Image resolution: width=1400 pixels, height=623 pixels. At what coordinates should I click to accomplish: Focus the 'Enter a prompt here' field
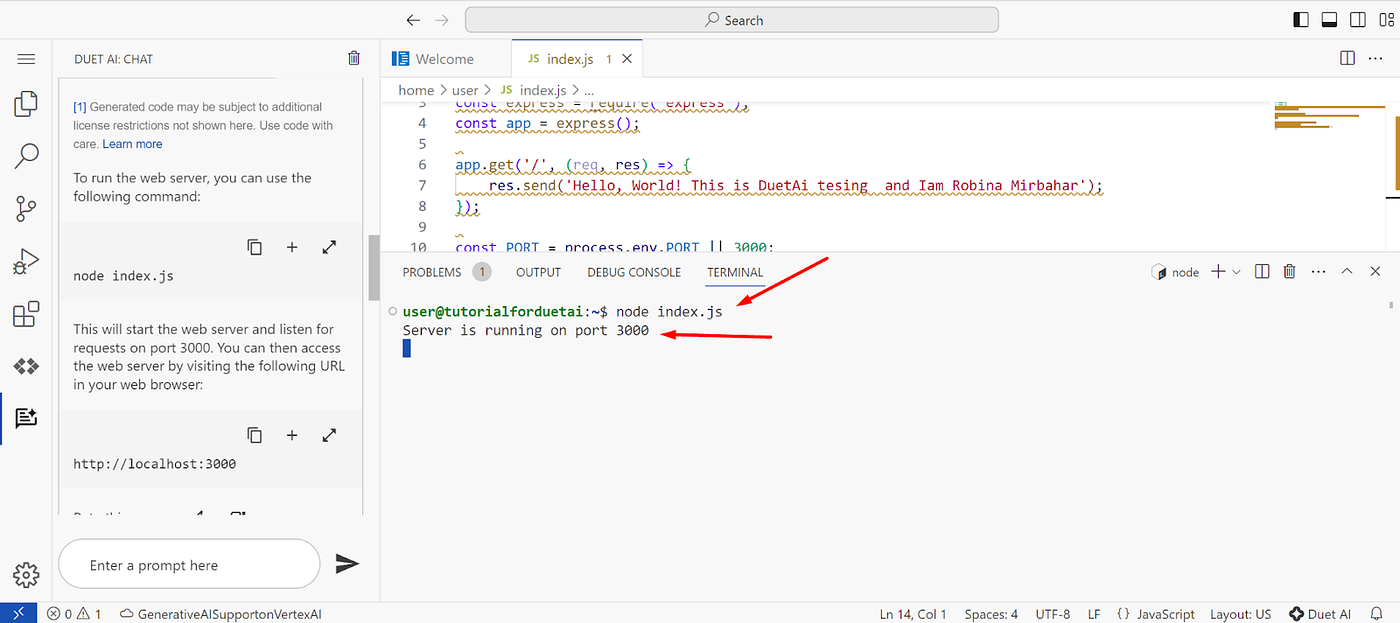(x=189, y=565)
